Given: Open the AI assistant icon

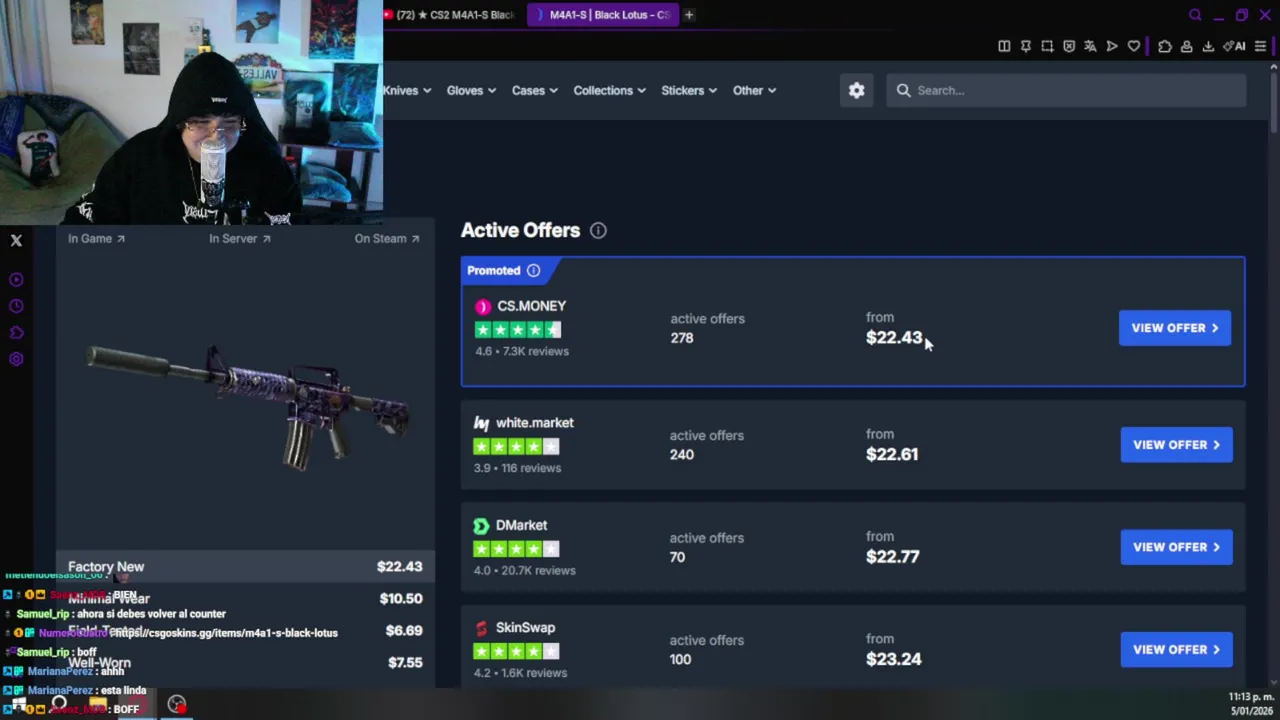Looking at the screenshot, I should (x=1234, y=46).
